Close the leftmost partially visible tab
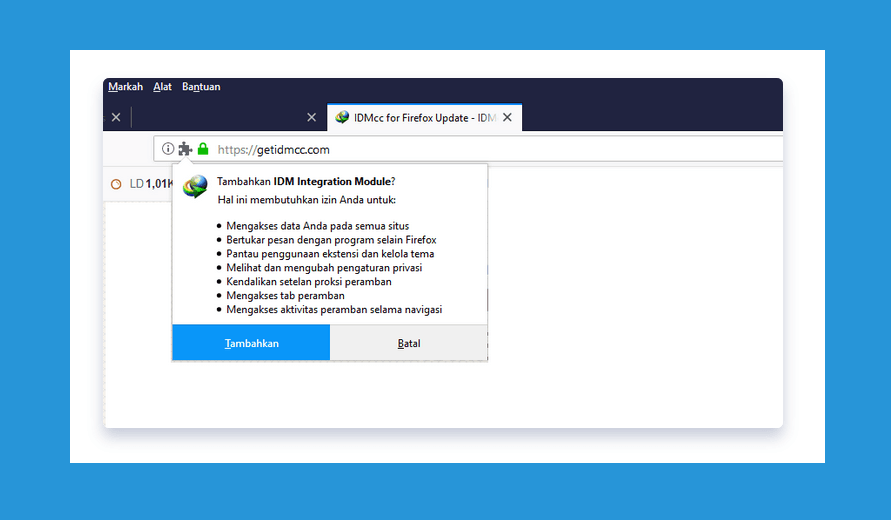This screenshot has width=891, height=520. pyautogui.click(x=116, y=117)
